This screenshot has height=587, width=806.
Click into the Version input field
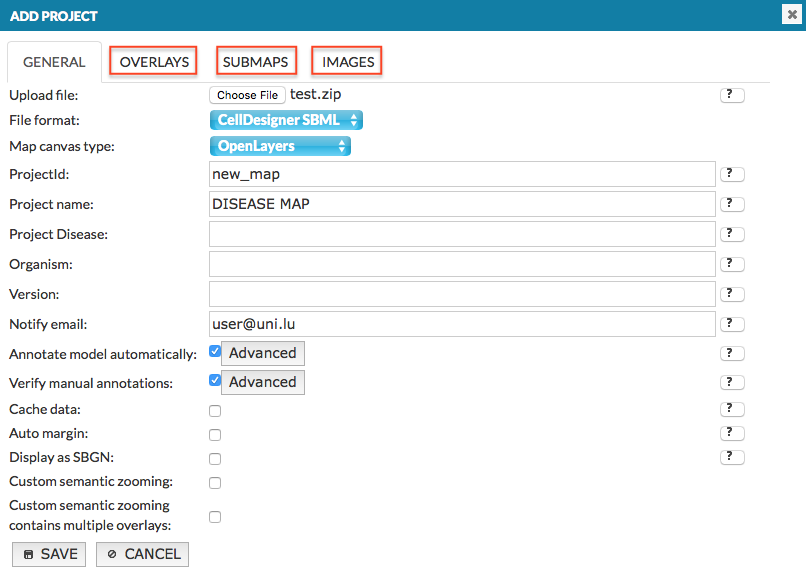(x=462, y=294)
